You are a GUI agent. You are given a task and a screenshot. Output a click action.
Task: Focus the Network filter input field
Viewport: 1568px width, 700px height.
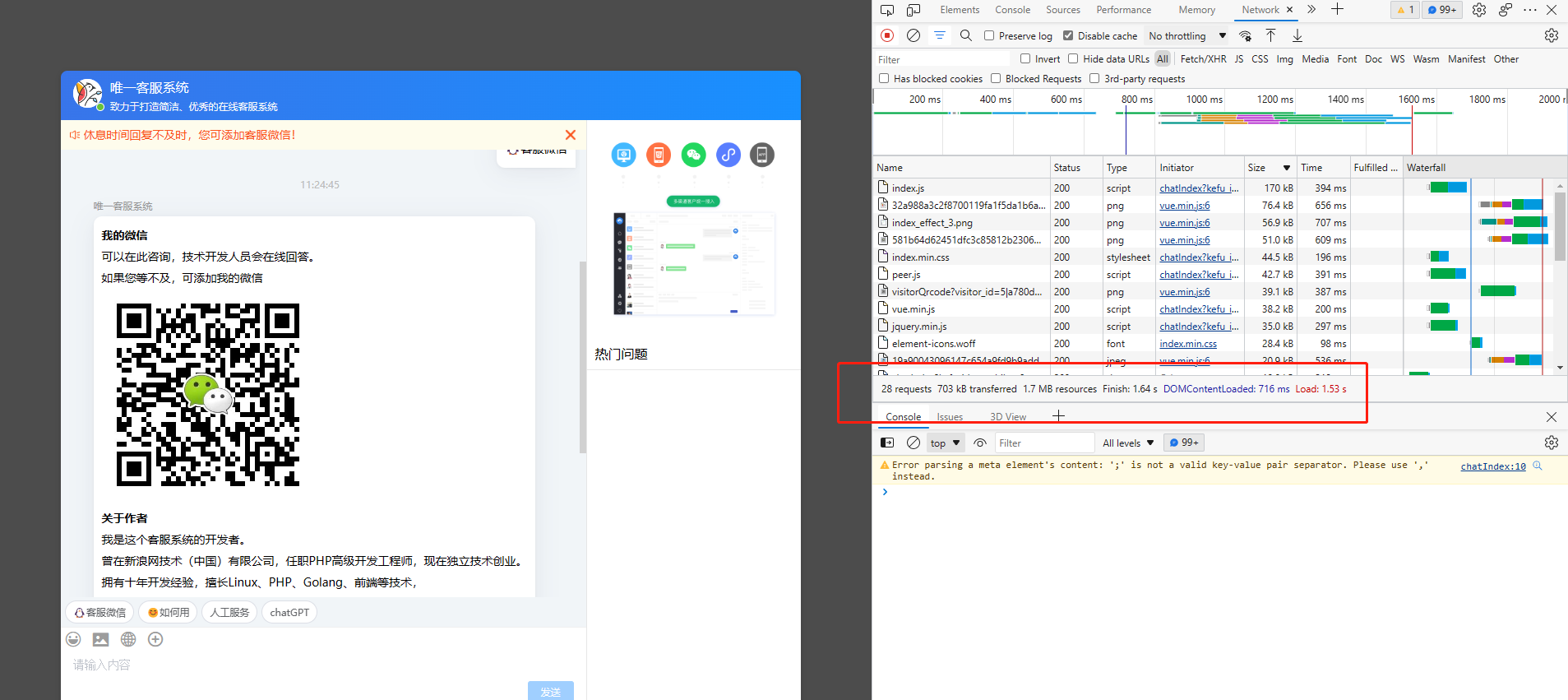pyautogui.click(x=943, y=59)
